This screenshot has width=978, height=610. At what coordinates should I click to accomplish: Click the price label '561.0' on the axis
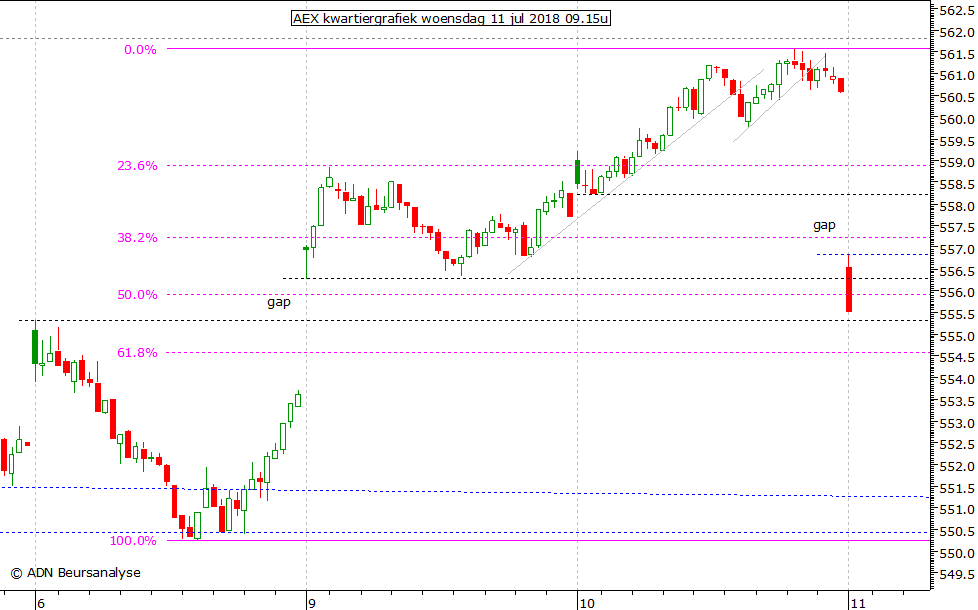[957, 75]
